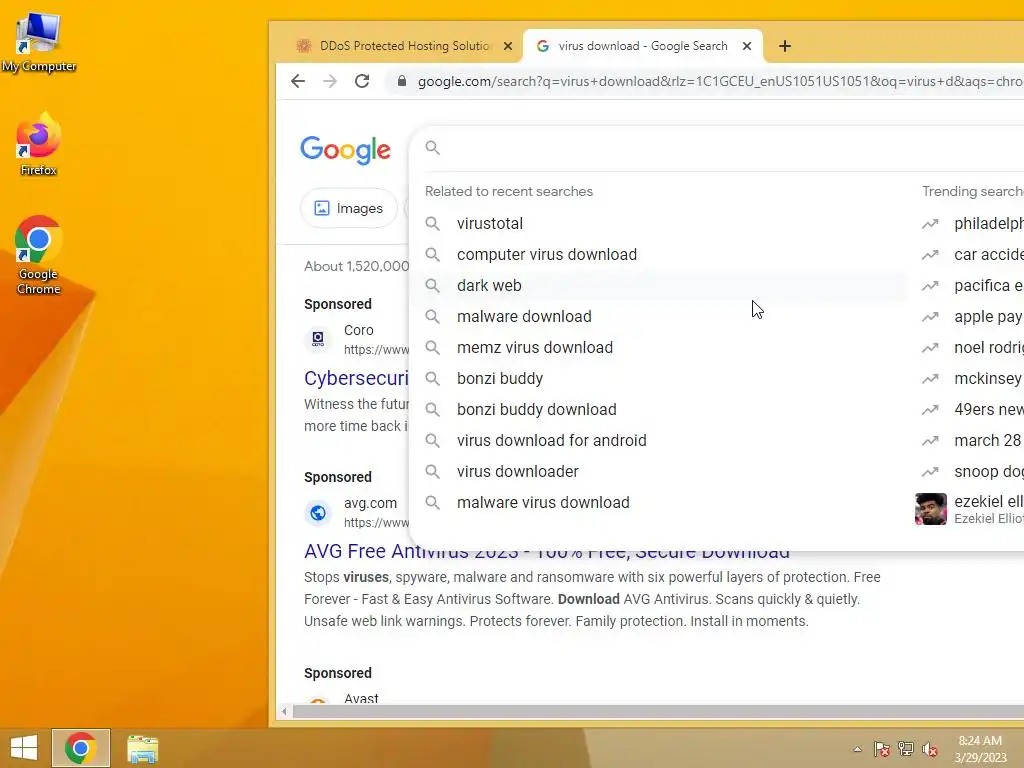
Task: Select memz virus download suggestion
Action: [x=658, y=347]
